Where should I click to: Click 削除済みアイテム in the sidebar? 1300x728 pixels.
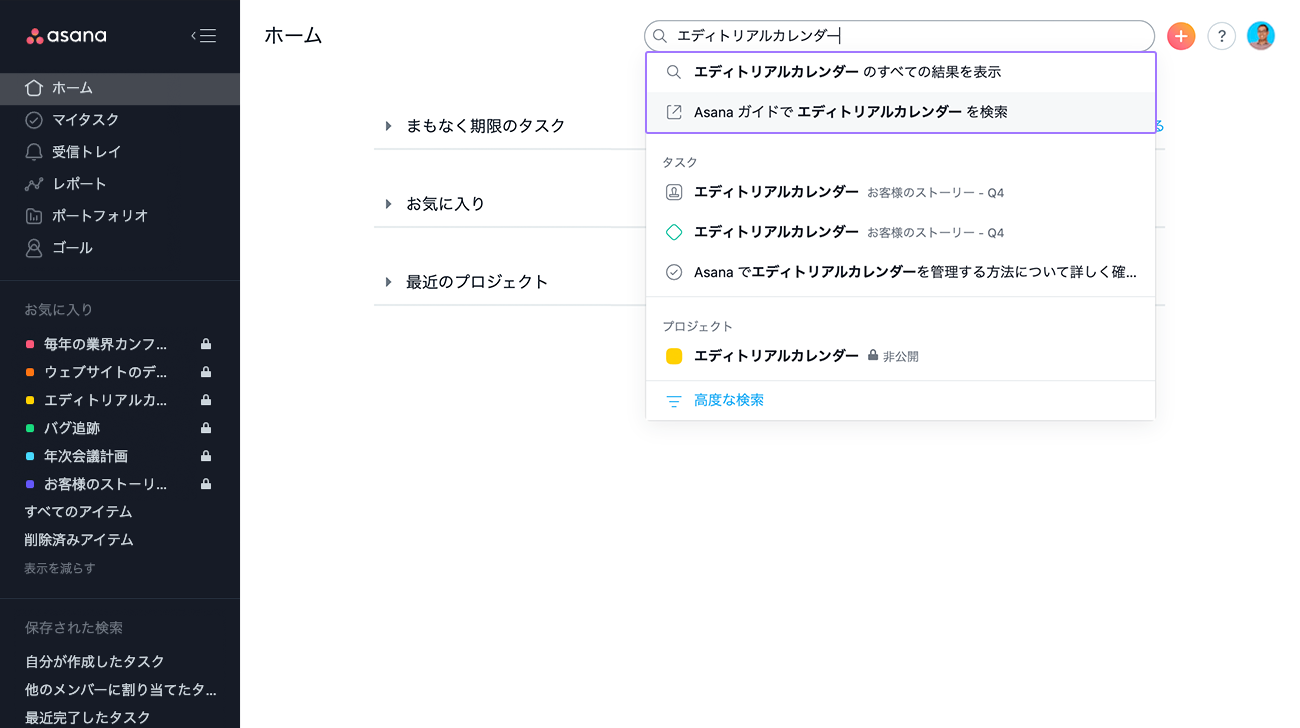click(79, 540)
